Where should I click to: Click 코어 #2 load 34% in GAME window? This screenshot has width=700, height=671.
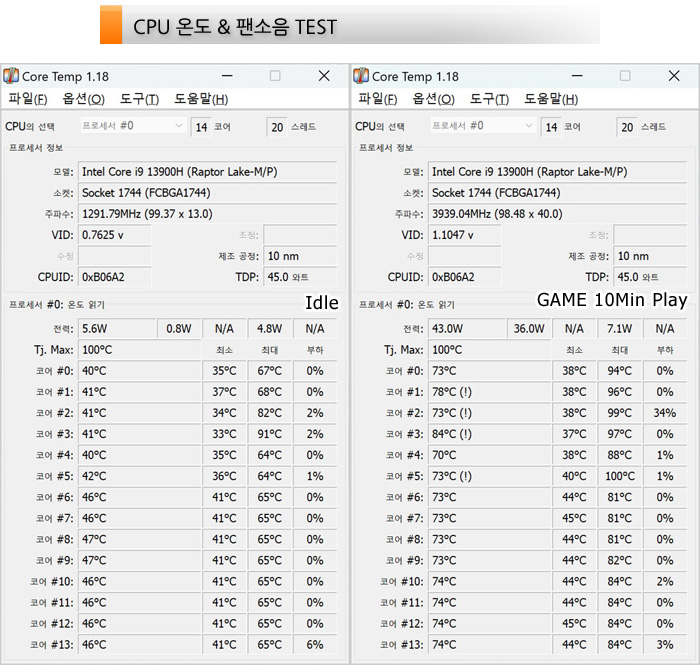665,413
